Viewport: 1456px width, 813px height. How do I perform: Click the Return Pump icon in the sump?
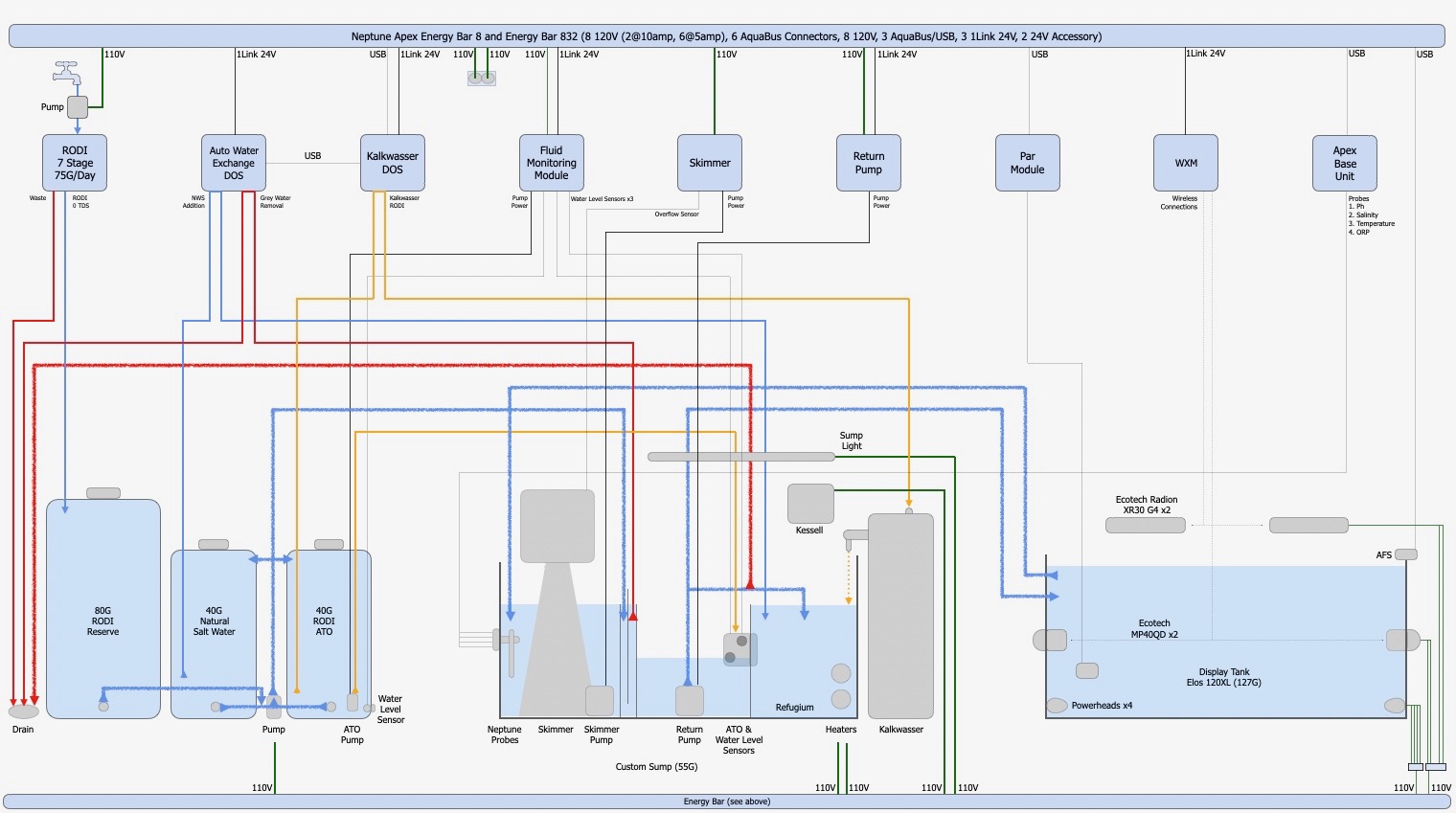tap(690, 701)
